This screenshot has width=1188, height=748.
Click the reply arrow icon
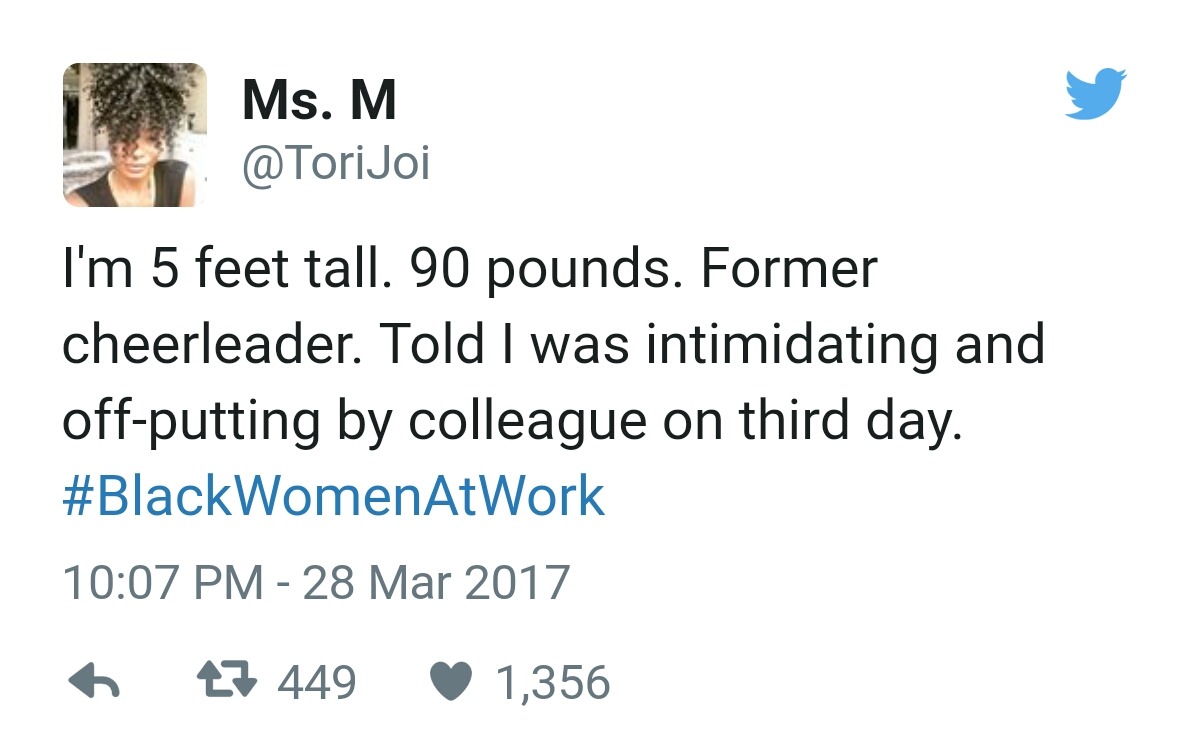94,683
